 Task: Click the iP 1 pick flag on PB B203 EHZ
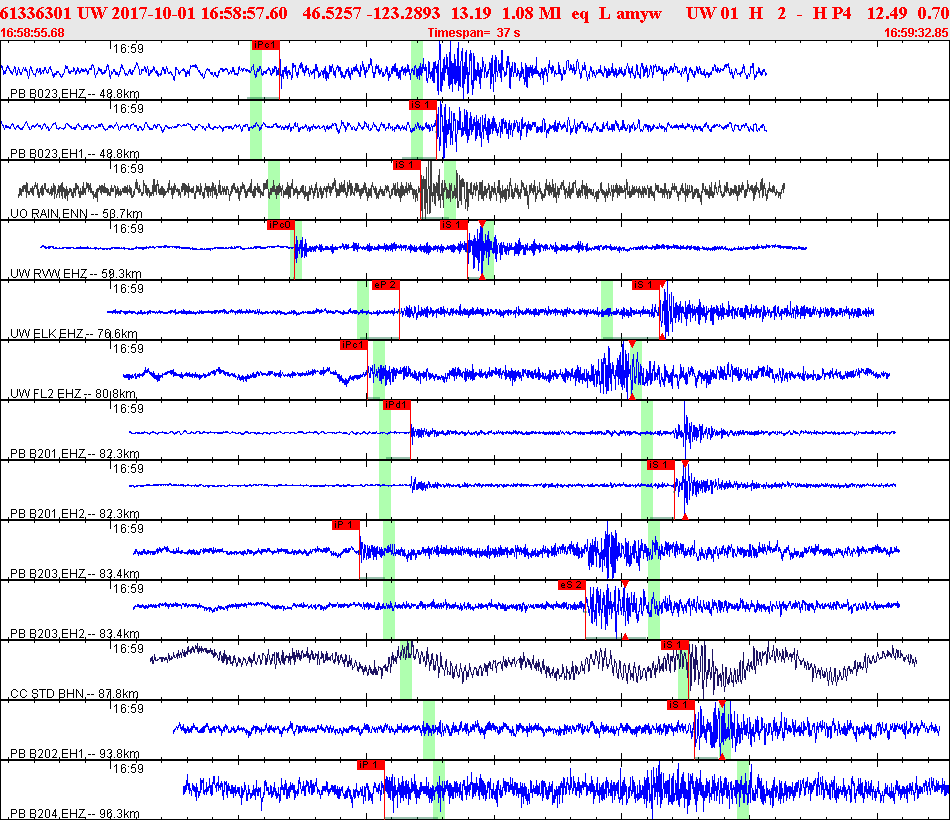tap(345, 525)
